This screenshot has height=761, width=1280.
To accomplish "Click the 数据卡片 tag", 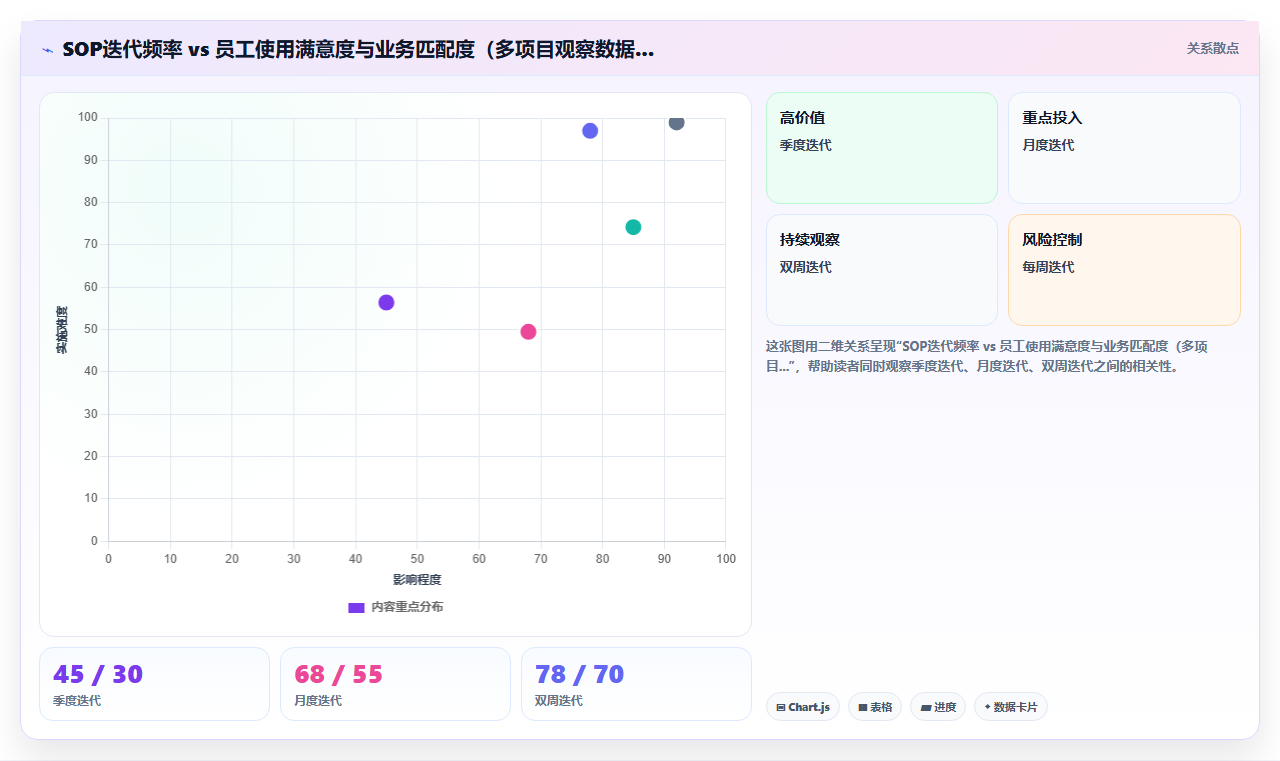I will click(x=1011, y=707).
